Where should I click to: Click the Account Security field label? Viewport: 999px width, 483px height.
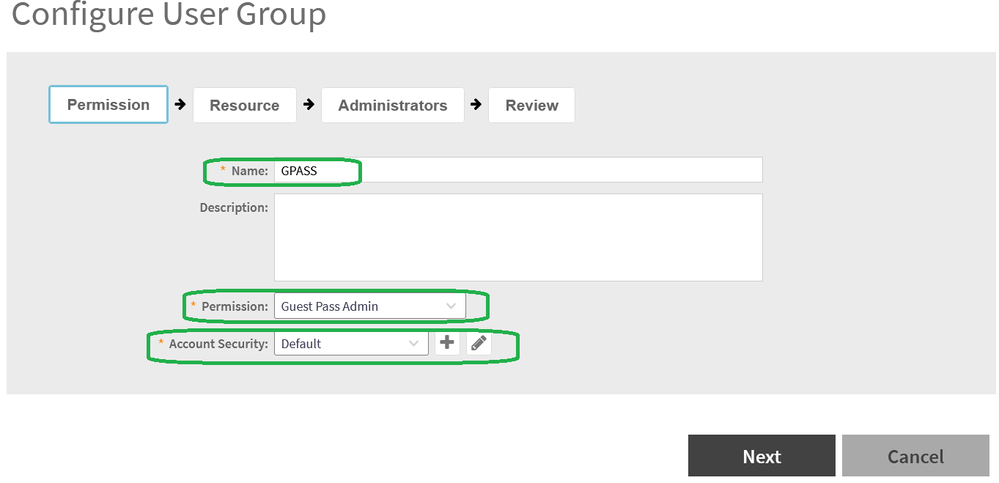pos(218,343)
